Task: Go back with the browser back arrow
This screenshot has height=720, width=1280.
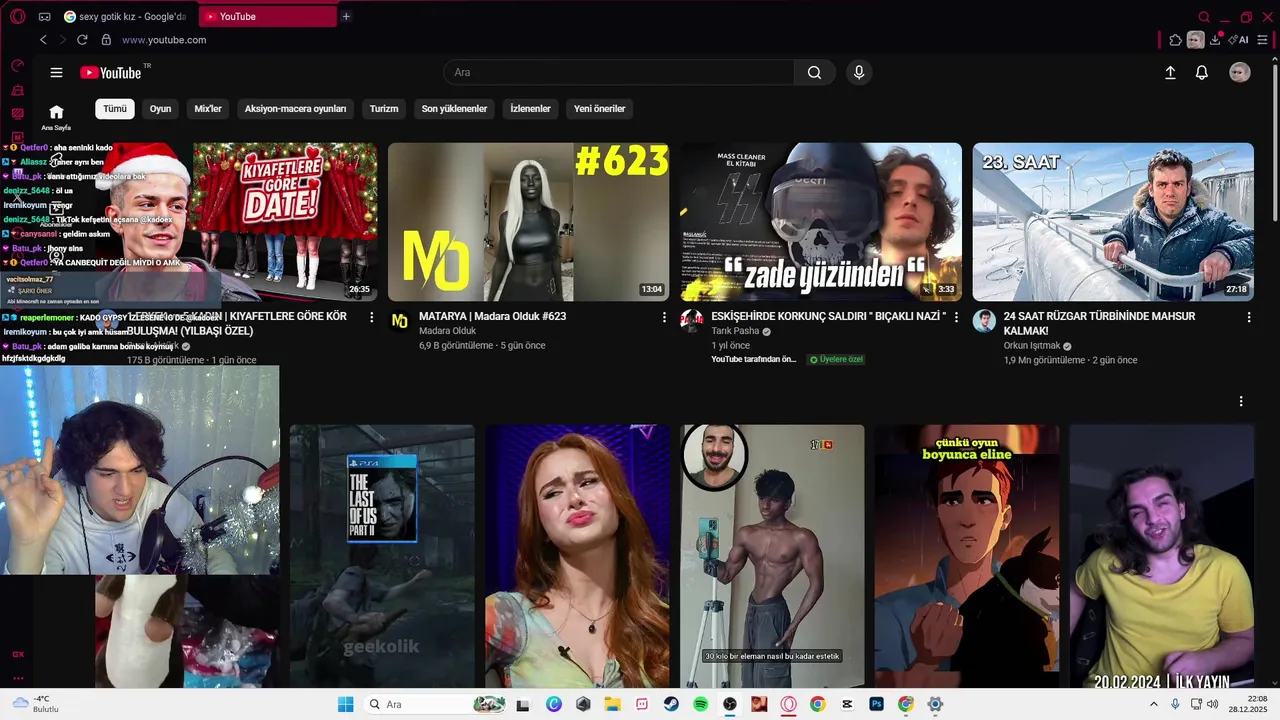Action: 43,40
